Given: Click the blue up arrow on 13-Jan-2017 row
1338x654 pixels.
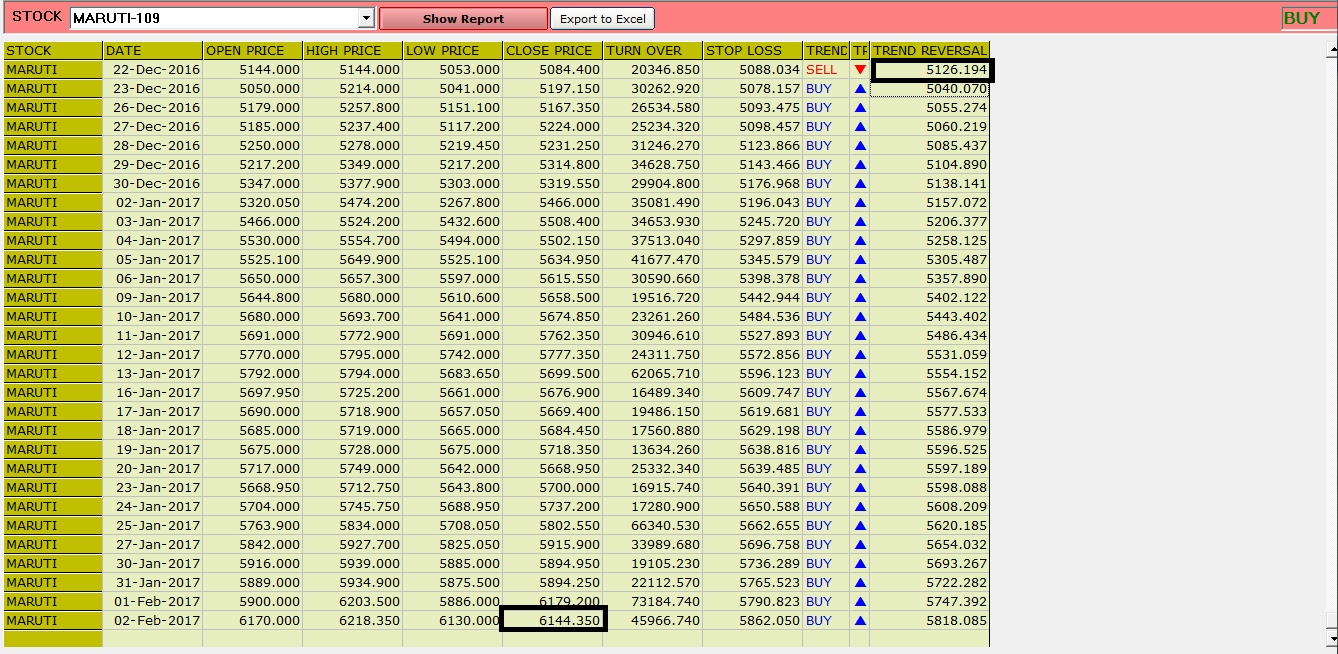Looking at the screenshot, I should click(860, 374).
